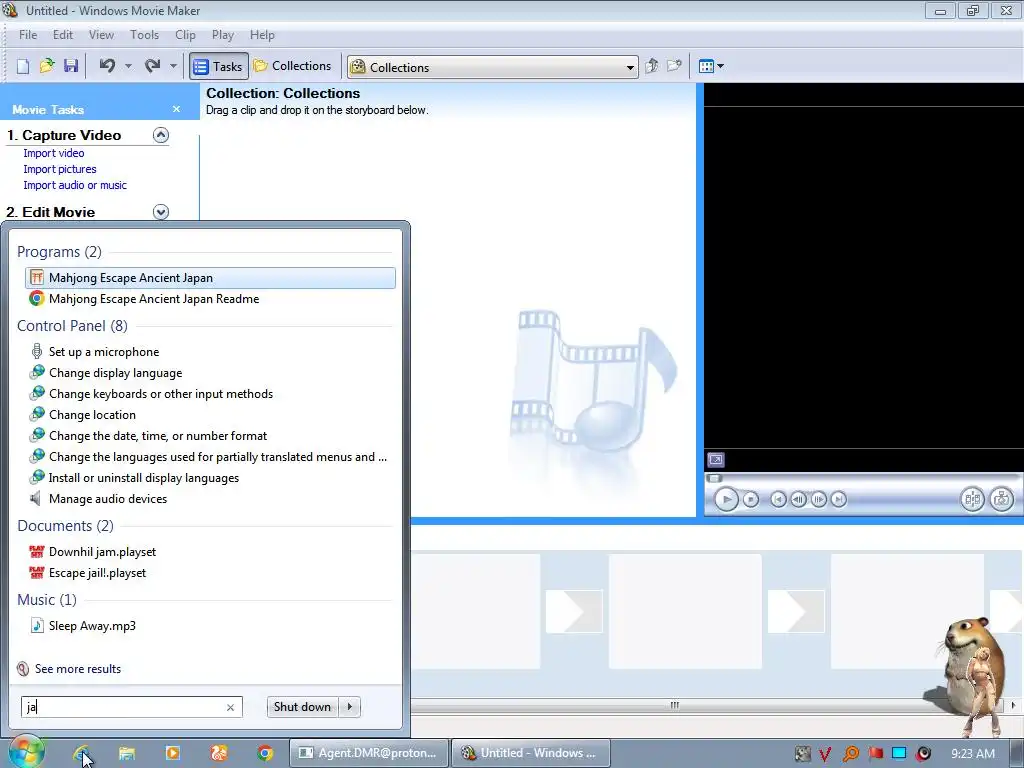Open the Shut down options arrow
Image resolution: width=1024 pixels, height=768 pixels.
(x=350, y=707)
